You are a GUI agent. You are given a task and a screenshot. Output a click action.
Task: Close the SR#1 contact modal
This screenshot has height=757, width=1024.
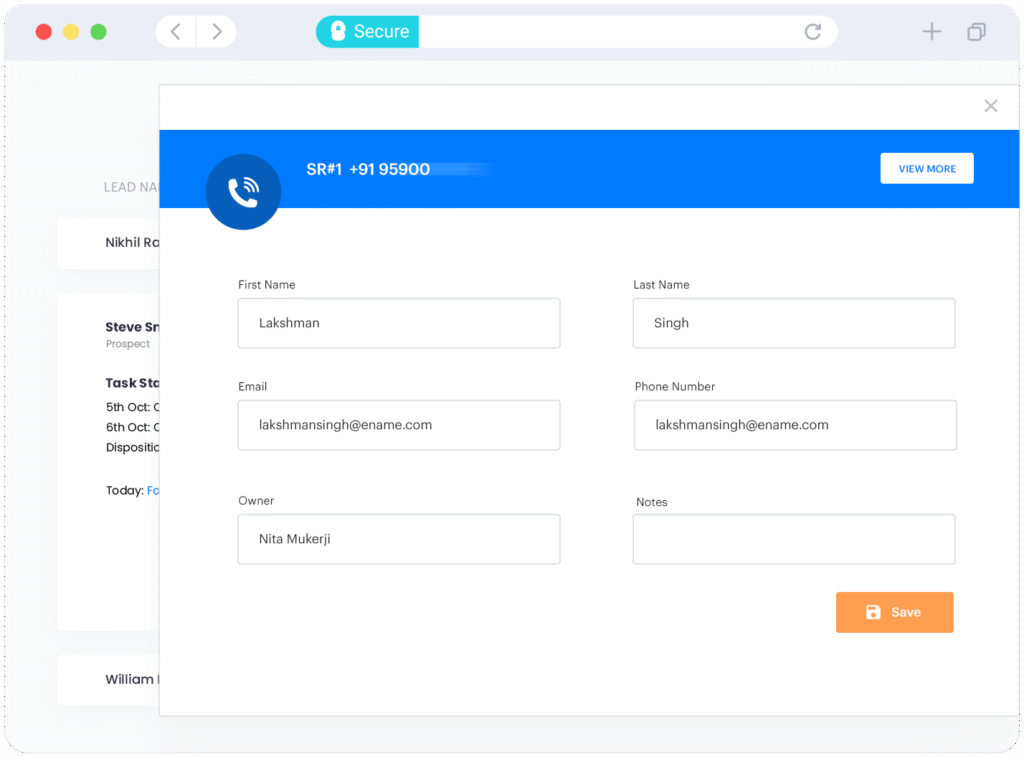click(990, 105)
